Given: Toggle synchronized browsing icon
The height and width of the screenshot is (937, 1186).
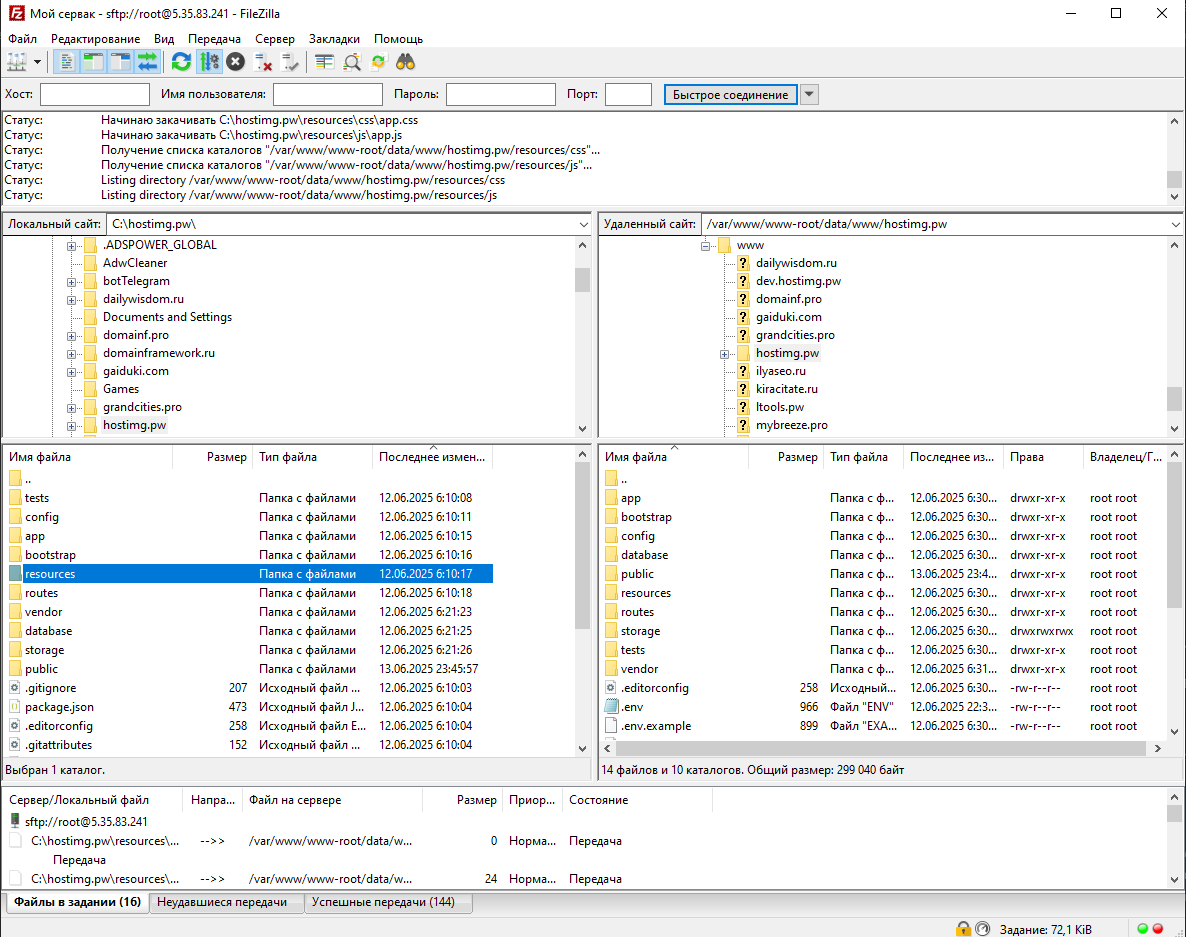Looking at the screenshot, I should 378,62.
